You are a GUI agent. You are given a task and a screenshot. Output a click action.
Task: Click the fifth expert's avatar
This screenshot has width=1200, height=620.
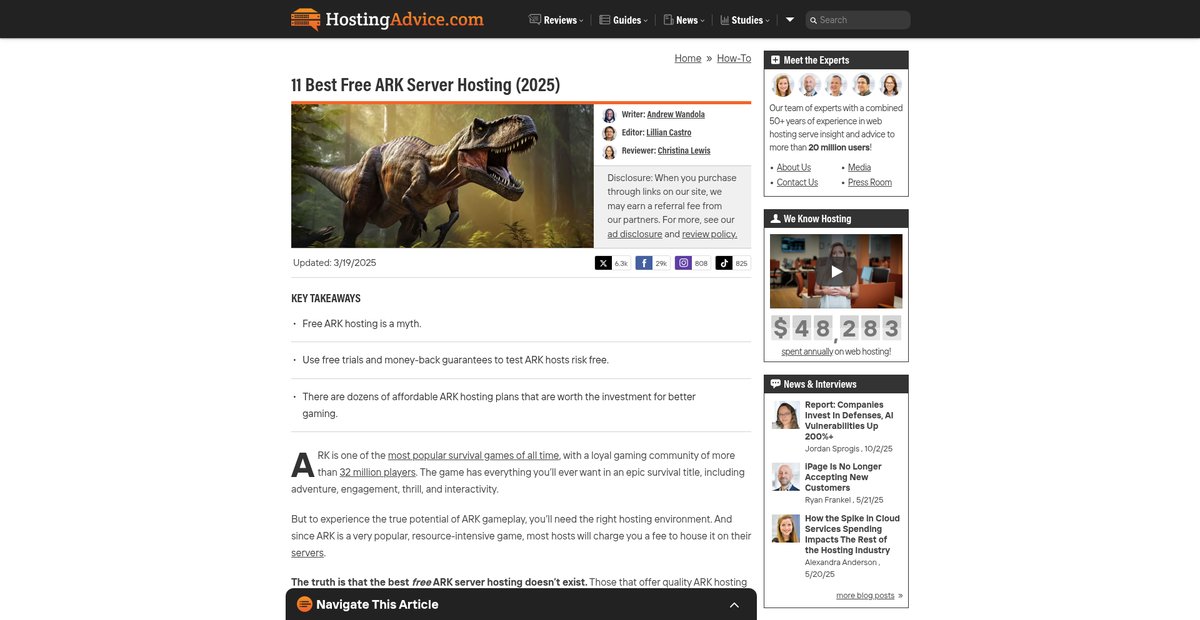point(890,85)
